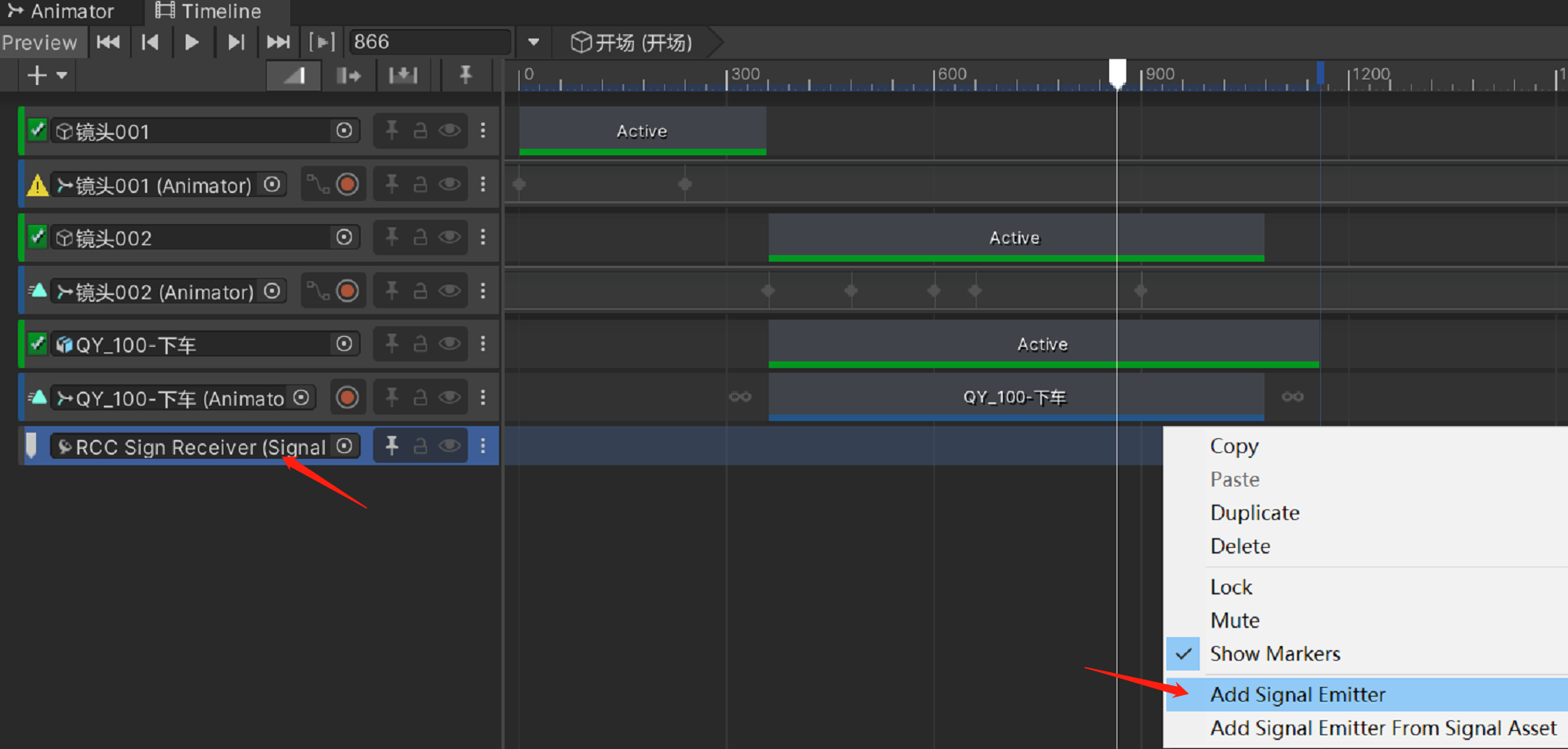Open the Add Track plus dropdown
1568x749 pixels.
tap(46, 74)
